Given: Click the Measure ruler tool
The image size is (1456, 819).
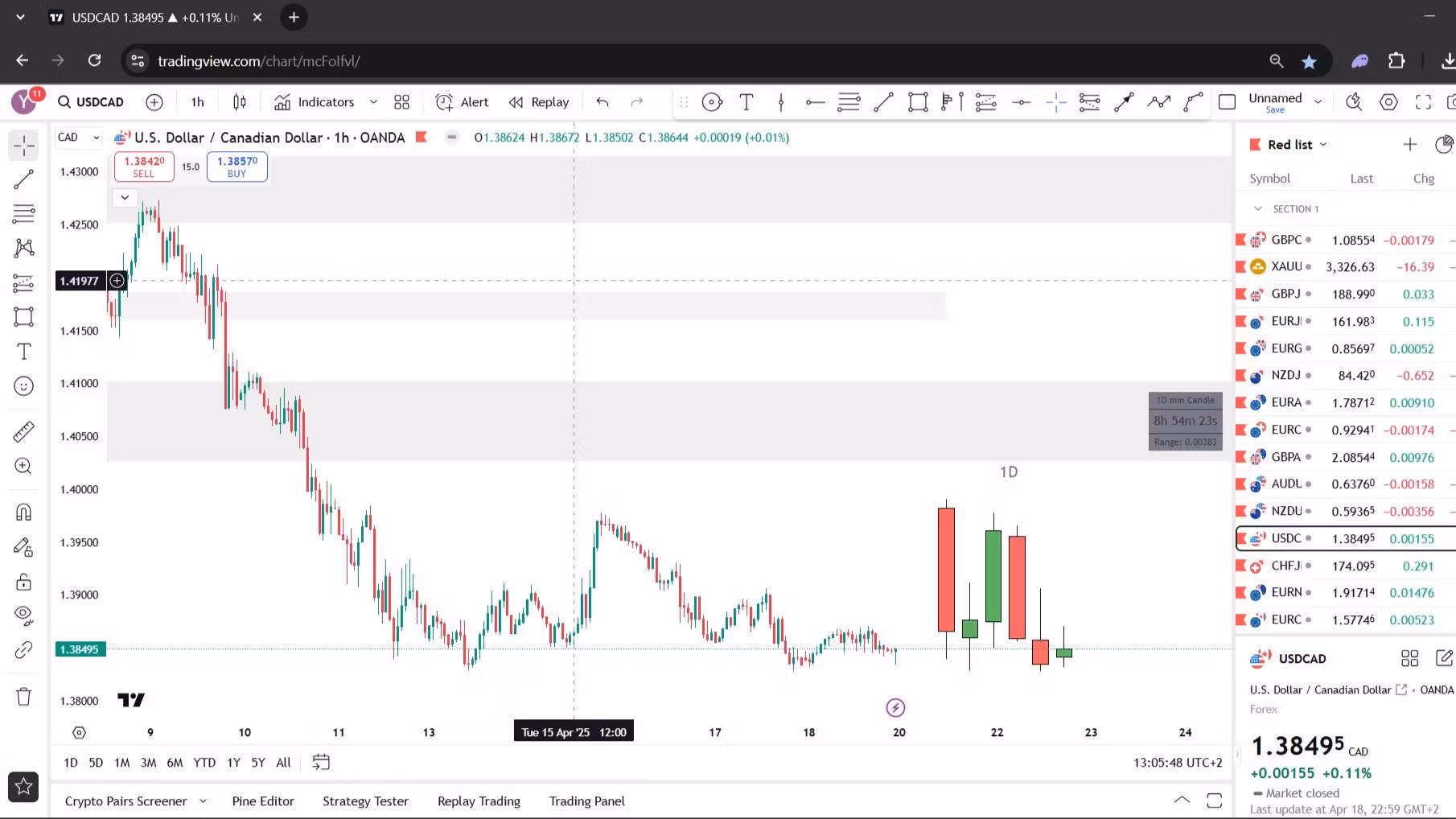Looking at the screenshot, I should (24, 432).
